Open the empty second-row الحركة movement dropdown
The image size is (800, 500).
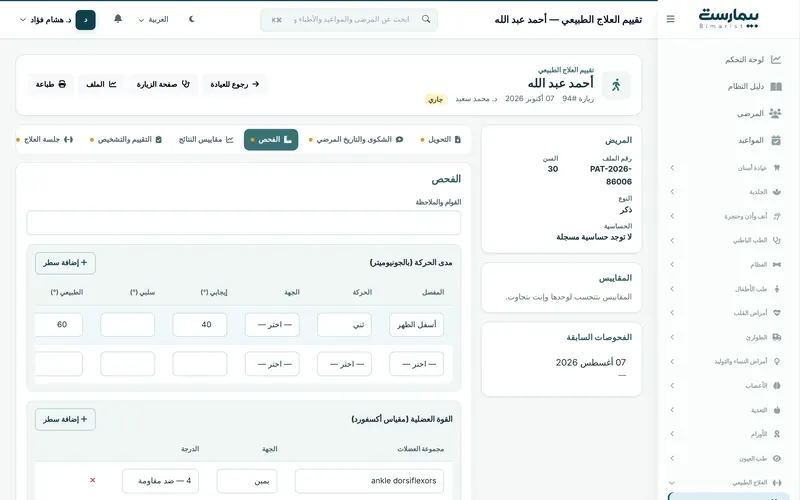[344, 364]
